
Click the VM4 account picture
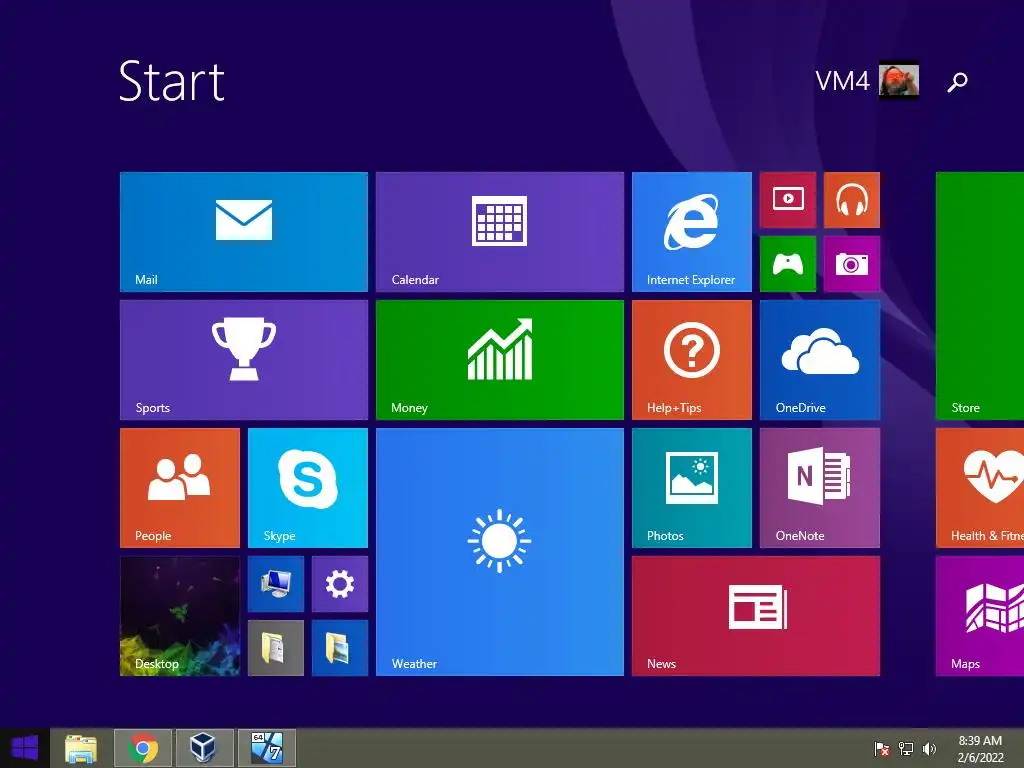tap(899, 80)
